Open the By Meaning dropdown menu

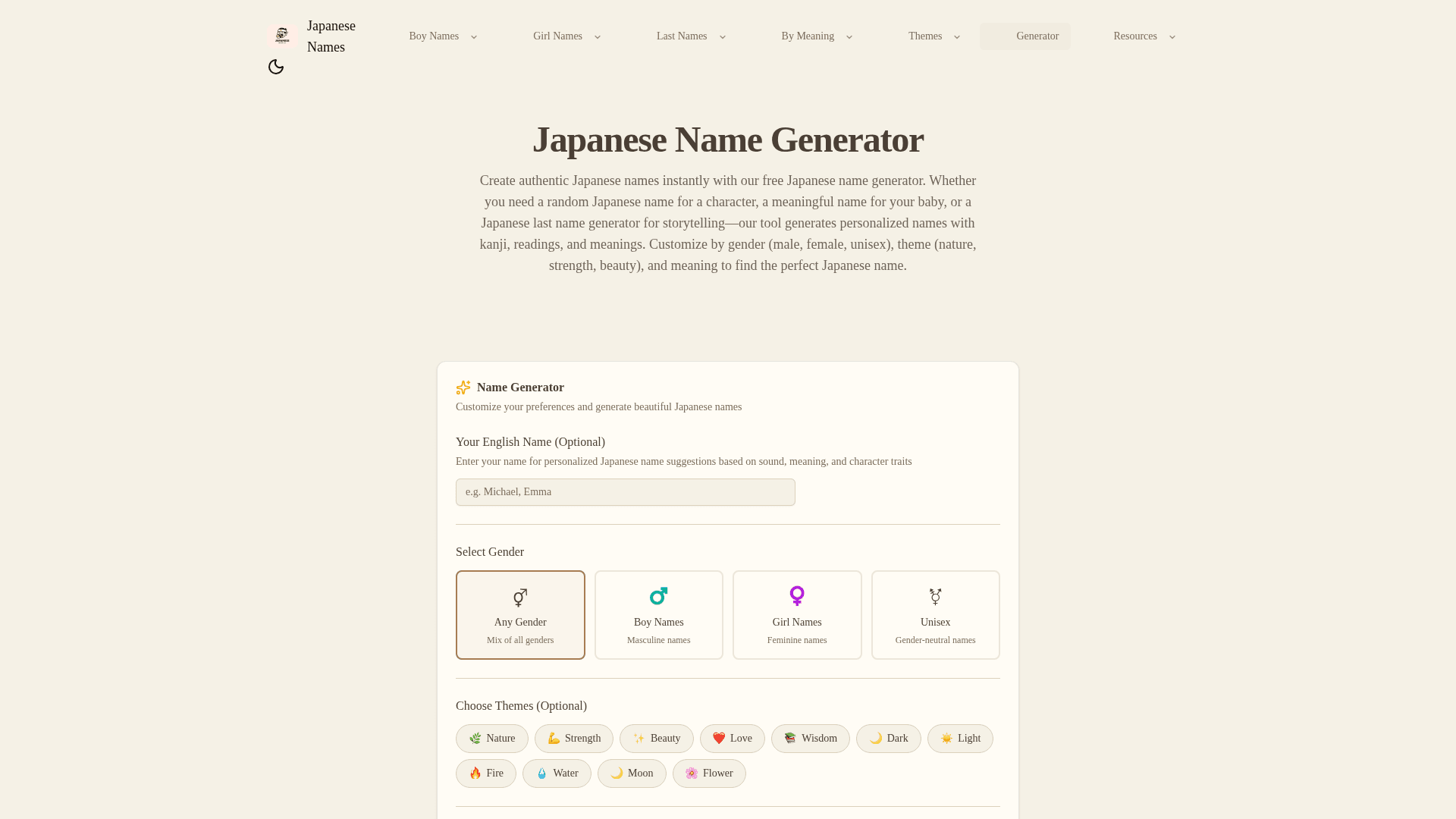[x=816, y=36]
